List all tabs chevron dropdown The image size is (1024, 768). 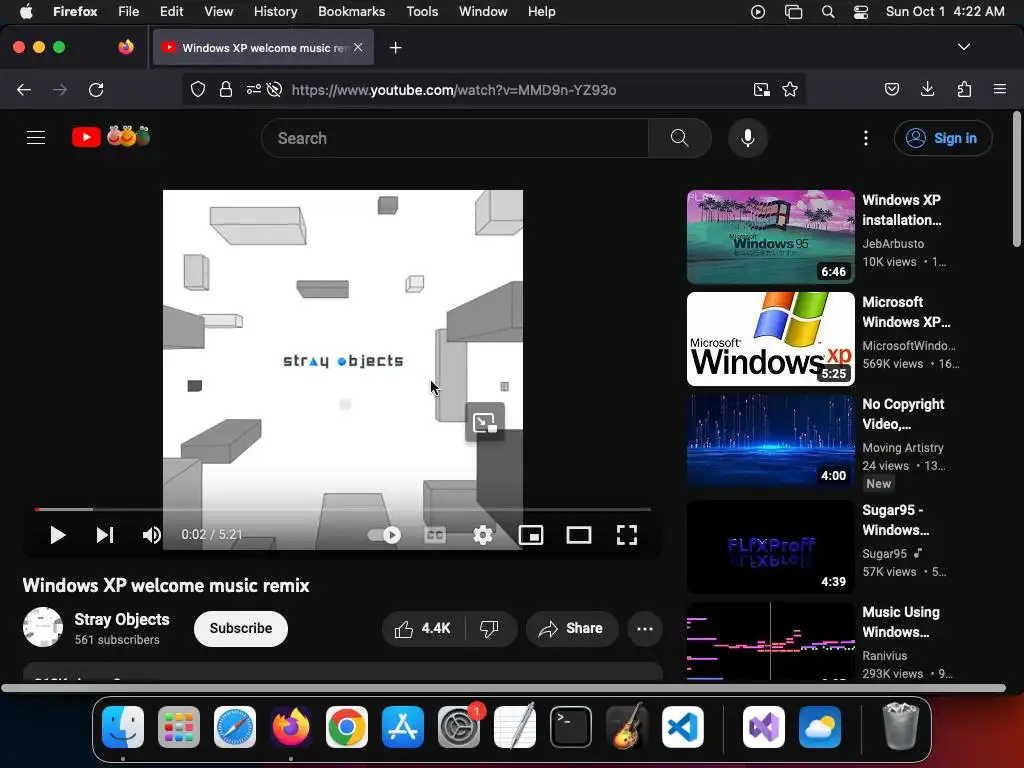(x=964, y=47)
